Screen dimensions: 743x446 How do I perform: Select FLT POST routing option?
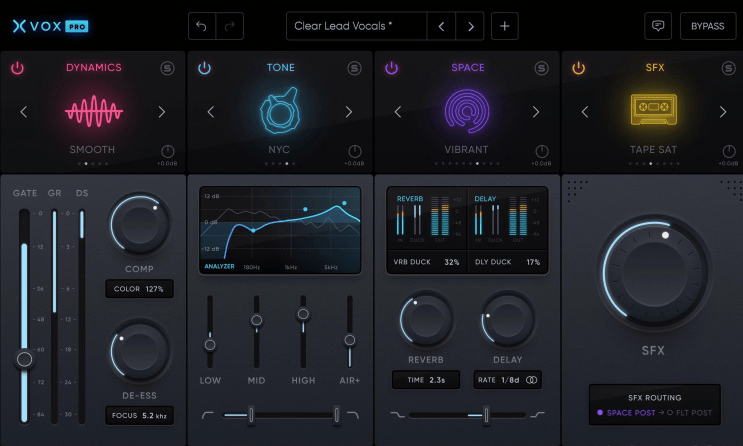pos(689,413)
